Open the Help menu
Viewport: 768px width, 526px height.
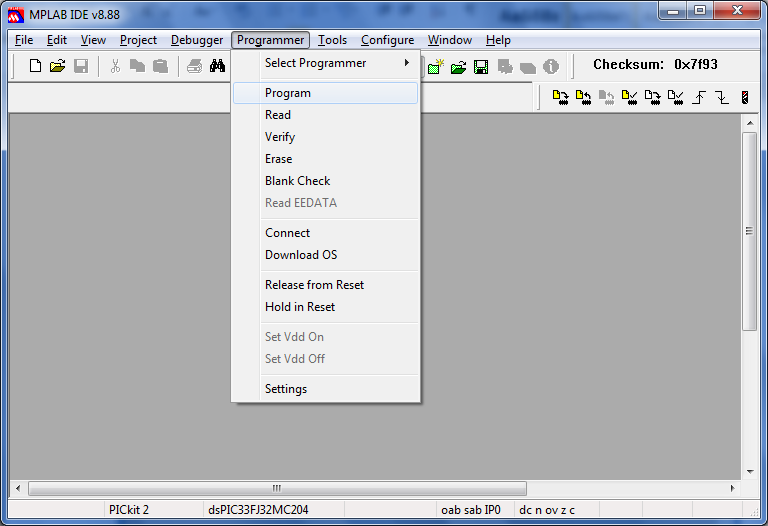point(498,40)
